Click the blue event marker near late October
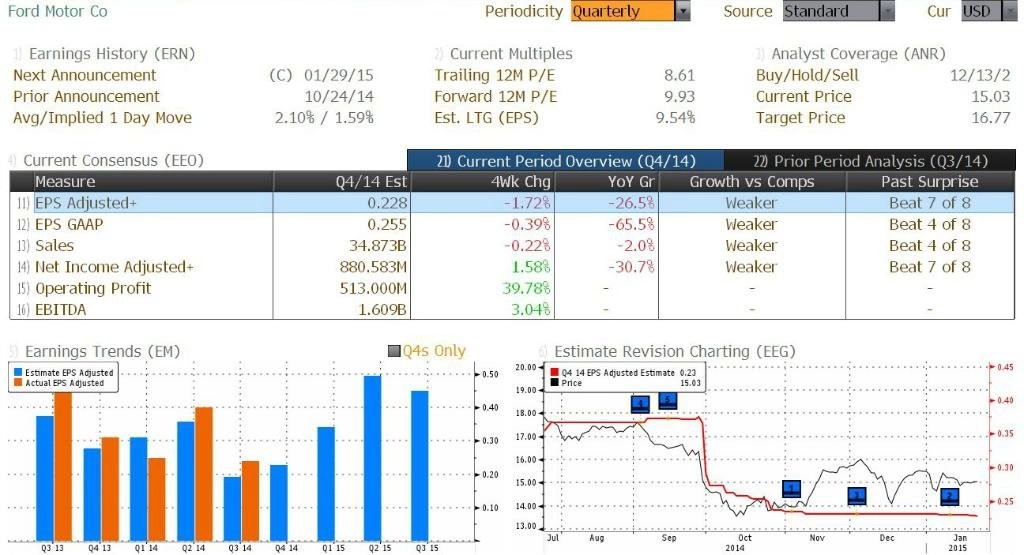Image resolution: width=1024 pixels, height=555 pixels. [791, 489]
